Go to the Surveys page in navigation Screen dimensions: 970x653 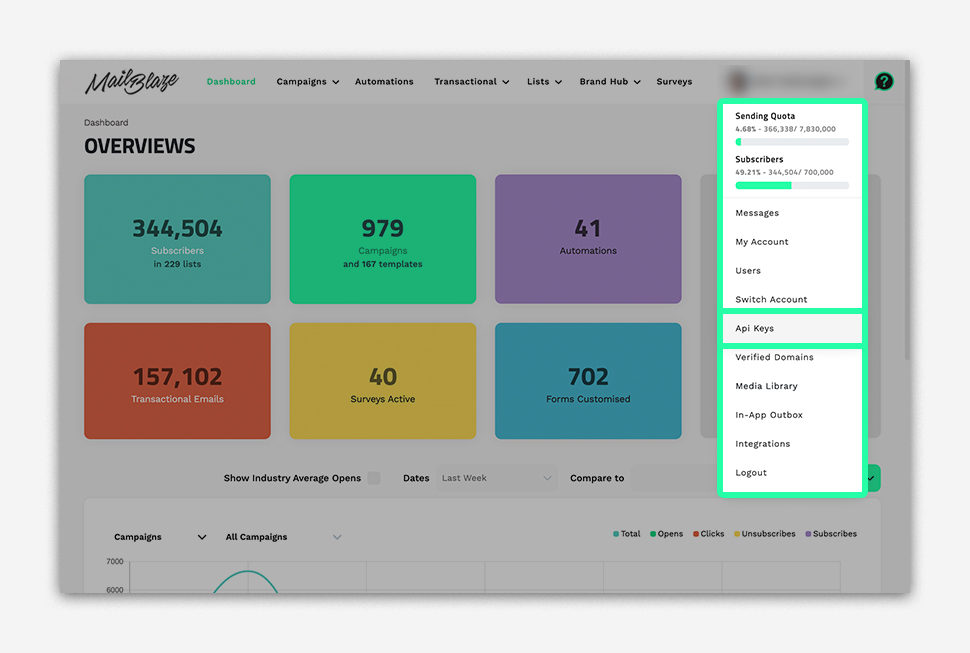click(x=674, y=82)
